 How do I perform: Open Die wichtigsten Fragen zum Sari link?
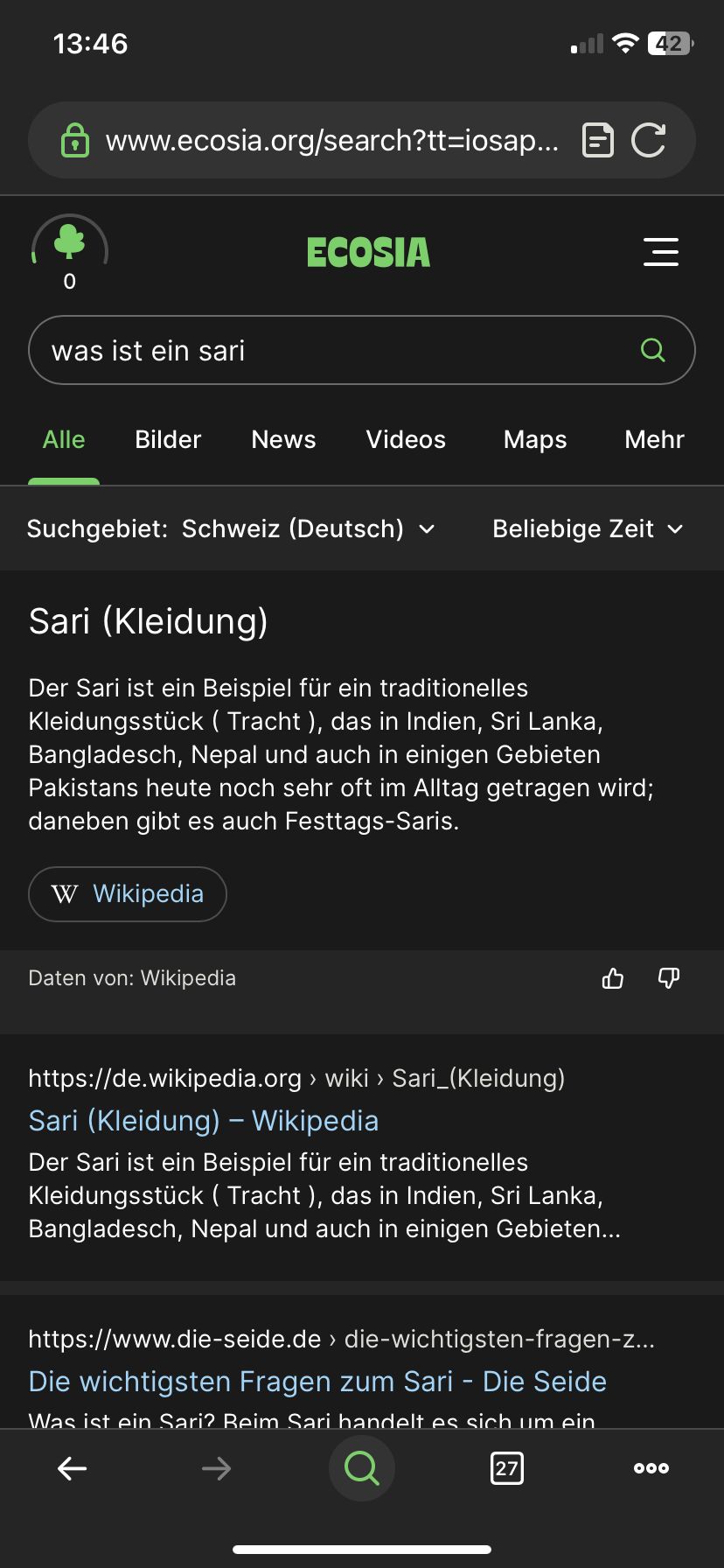point(317,1382)
